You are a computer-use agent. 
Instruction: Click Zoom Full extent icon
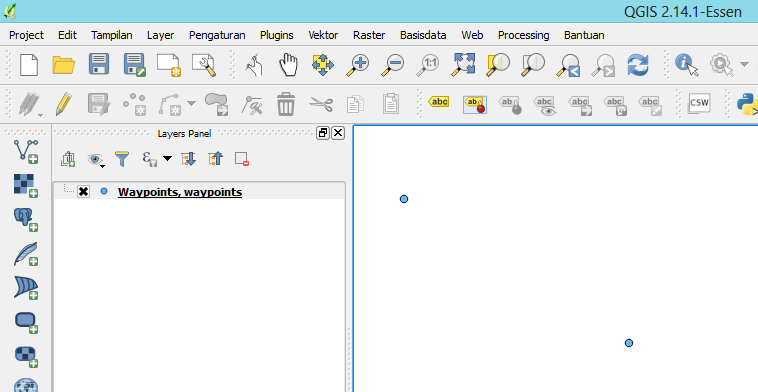(x=463, y=65)
